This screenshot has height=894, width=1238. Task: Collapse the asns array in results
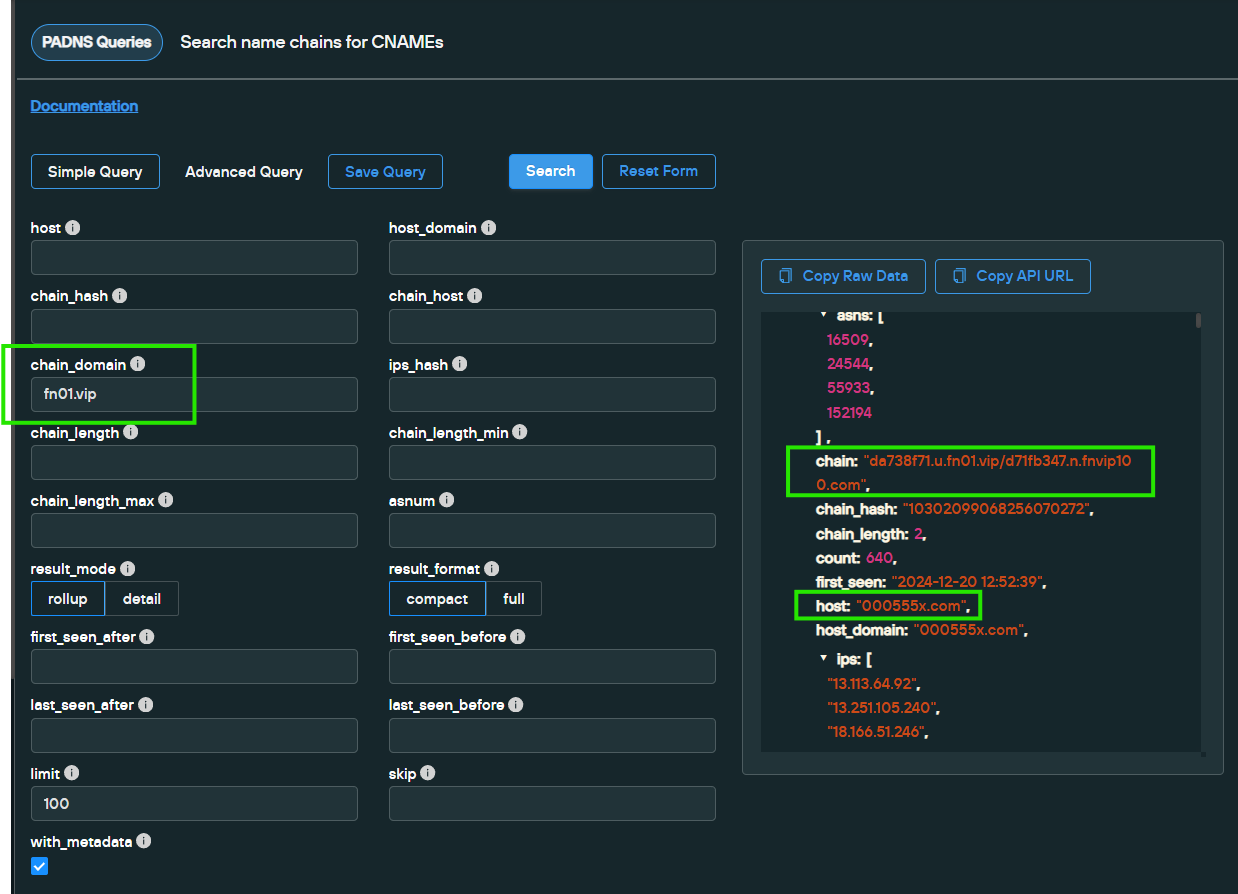pos(824,315)
